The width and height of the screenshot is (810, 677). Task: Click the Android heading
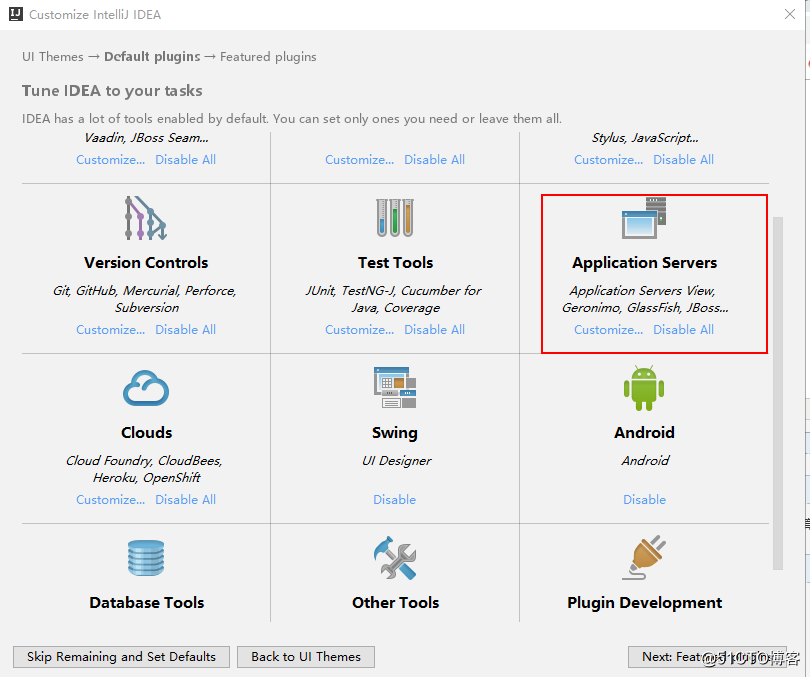(644, 432)
